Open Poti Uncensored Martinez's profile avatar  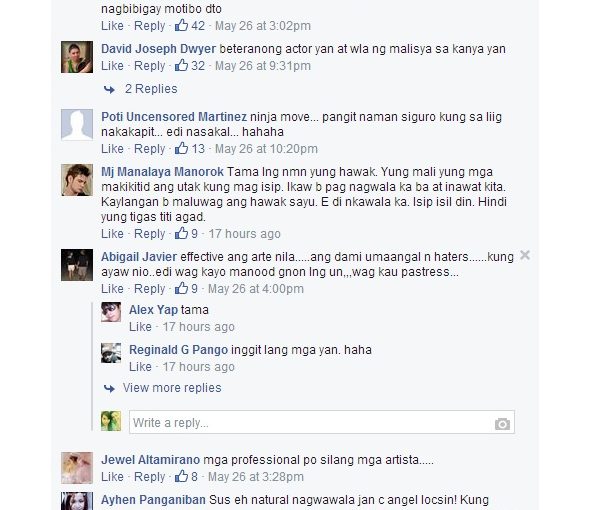(x=77, y=125)
